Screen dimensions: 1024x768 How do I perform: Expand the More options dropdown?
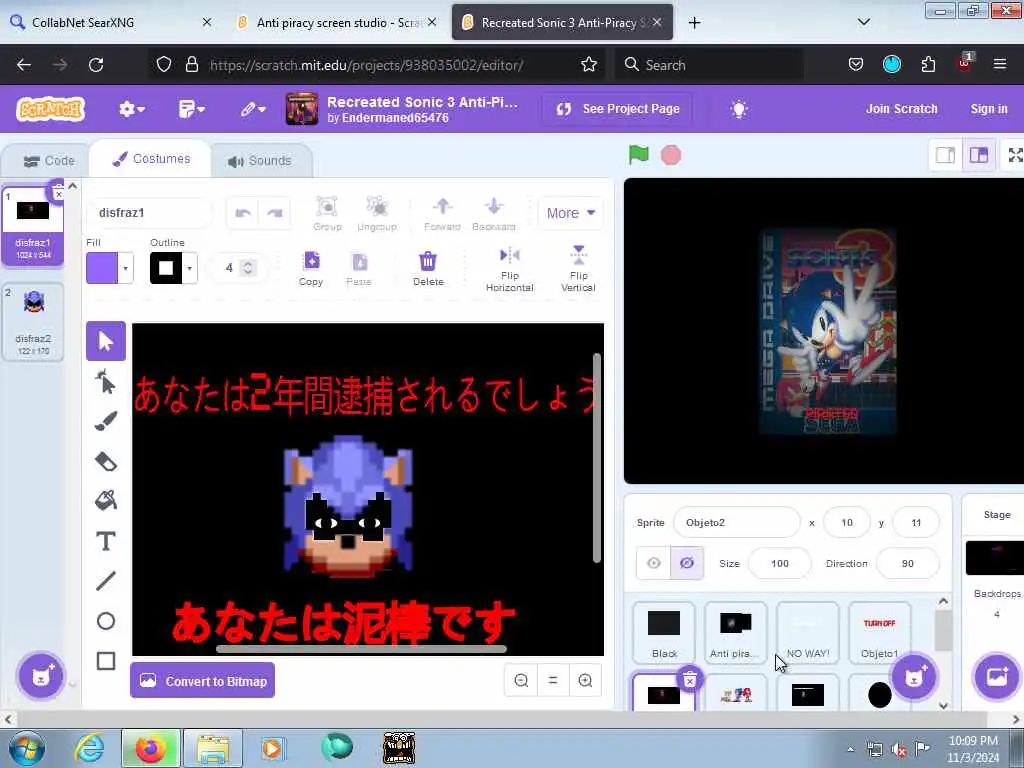click(570, 213)
